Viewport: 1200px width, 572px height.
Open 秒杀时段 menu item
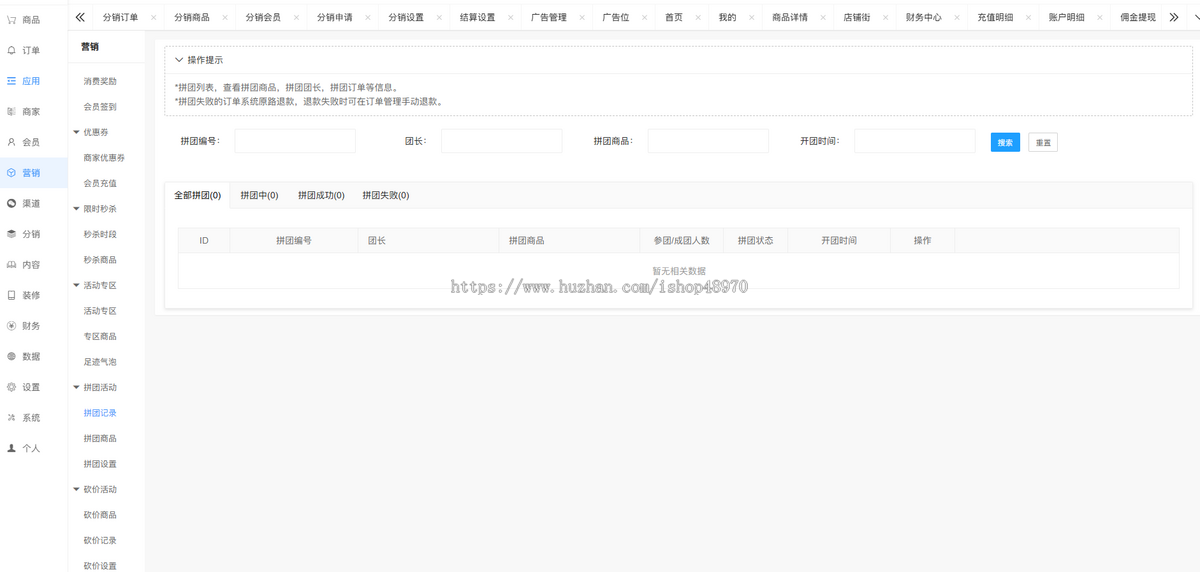tap(100, 234)
